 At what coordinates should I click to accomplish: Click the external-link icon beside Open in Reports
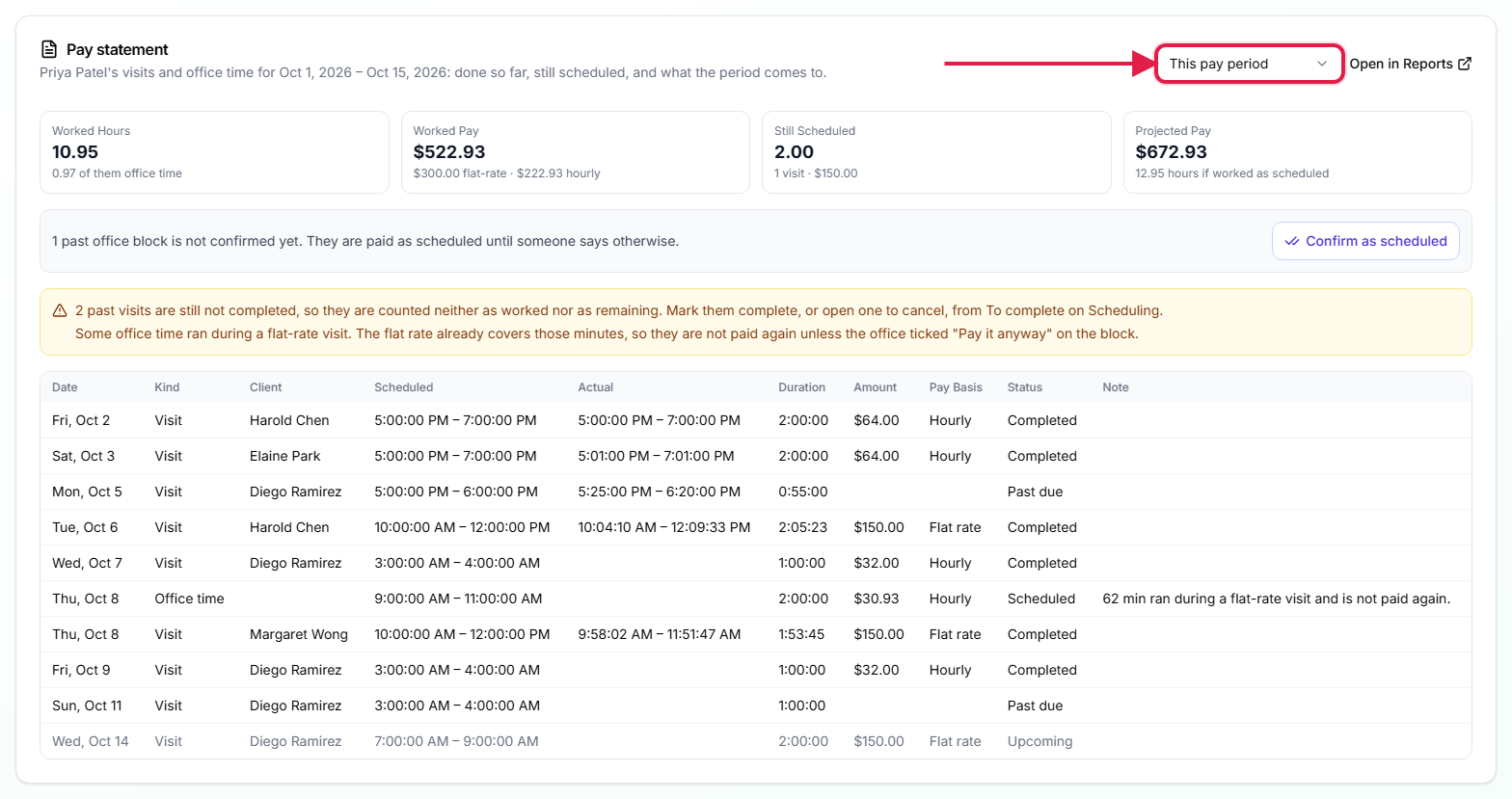(1465, 64)
